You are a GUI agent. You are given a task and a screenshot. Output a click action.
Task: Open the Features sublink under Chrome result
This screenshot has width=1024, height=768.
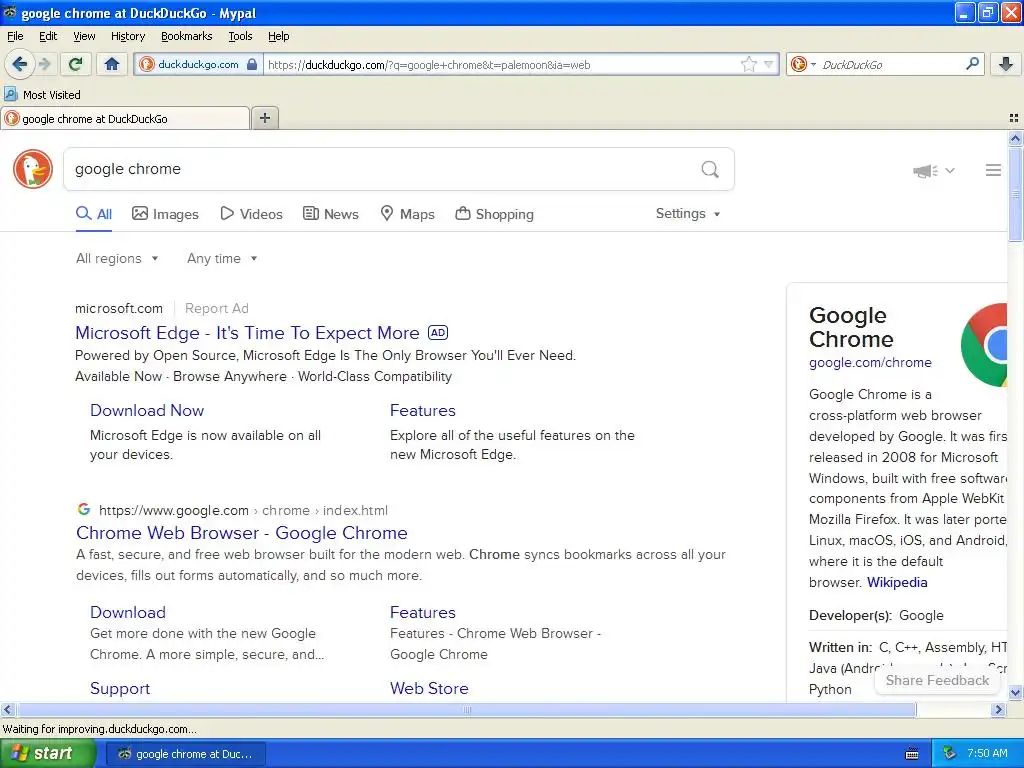pyautogui.click(x=423, y=612)
